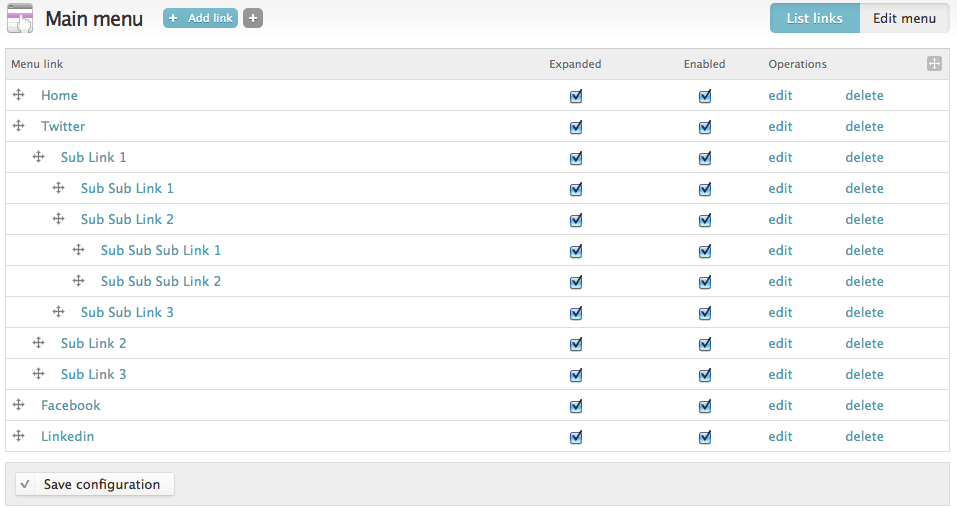
Task: Grab the drag handle for Facebook
Action: [19, 405]
